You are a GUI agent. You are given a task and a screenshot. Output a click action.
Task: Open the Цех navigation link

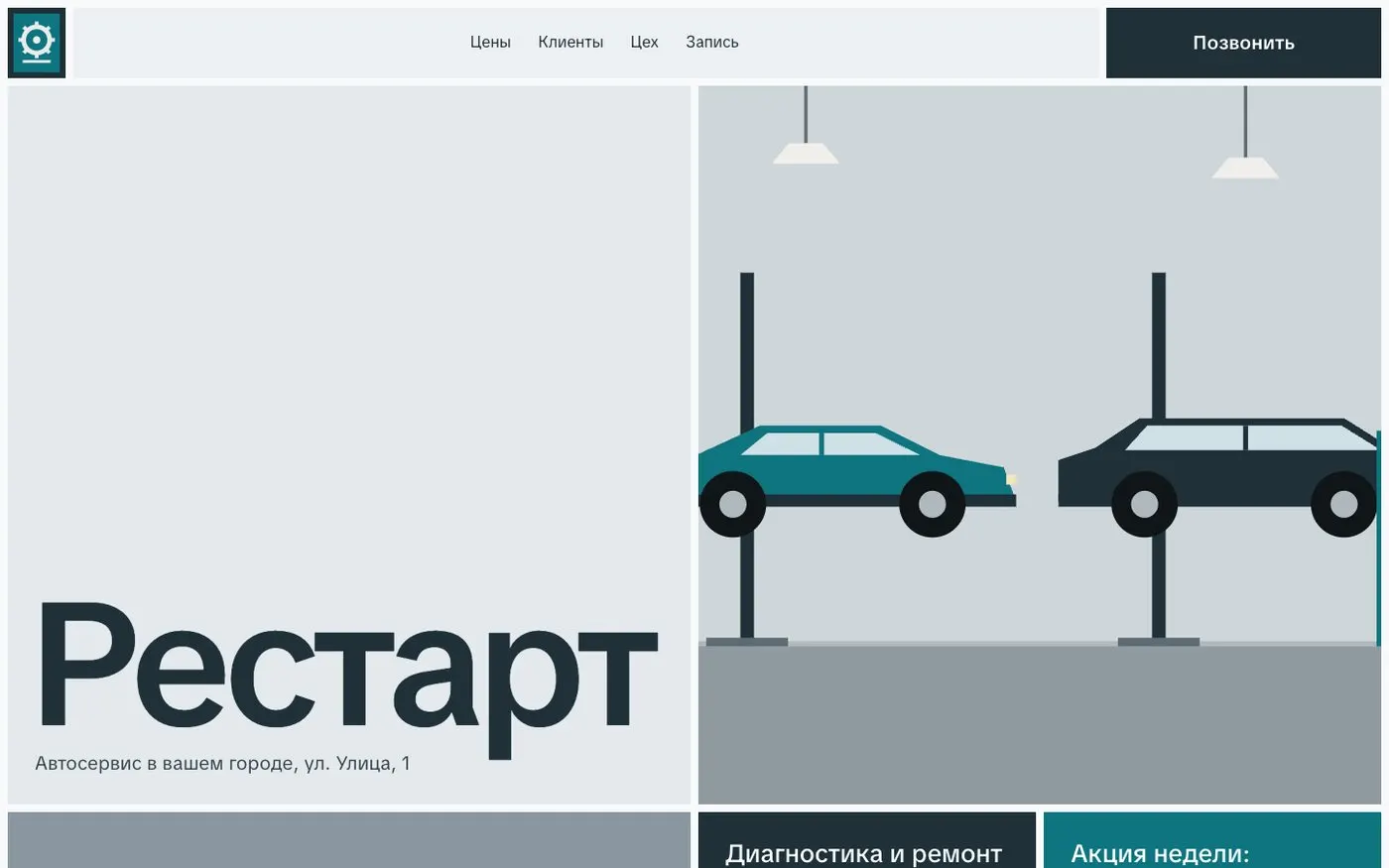pyautogui.click(x=644, y=43)
